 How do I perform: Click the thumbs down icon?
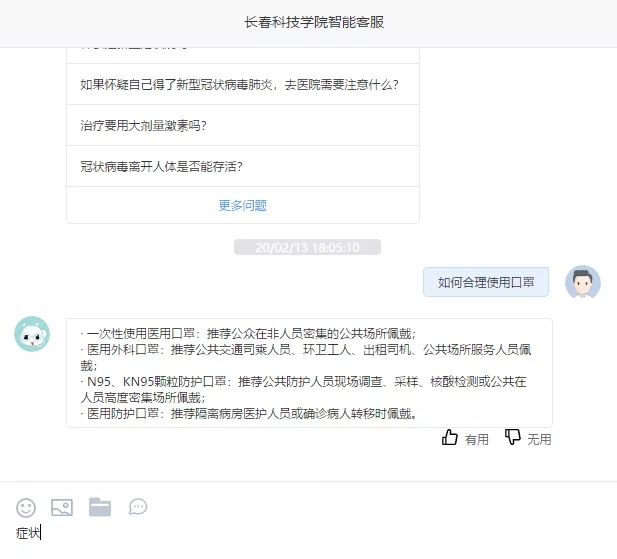[x=513, y=438]
